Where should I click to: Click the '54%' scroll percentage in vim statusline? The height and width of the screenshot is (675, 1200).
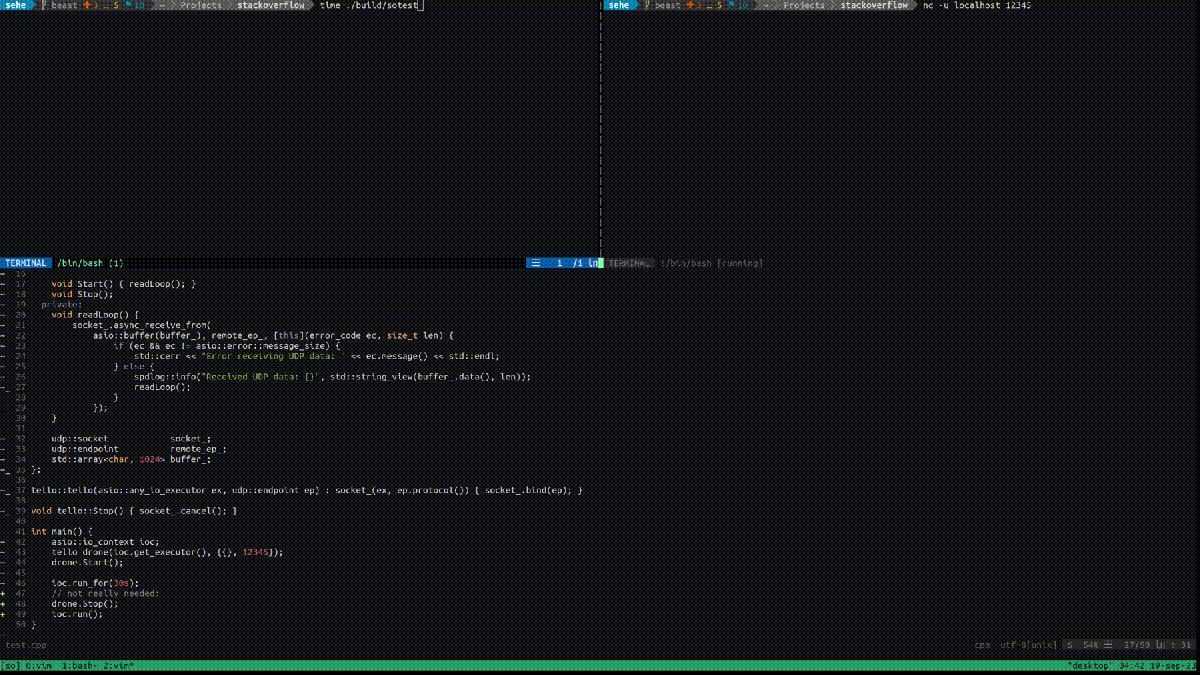click(1092, 645)
